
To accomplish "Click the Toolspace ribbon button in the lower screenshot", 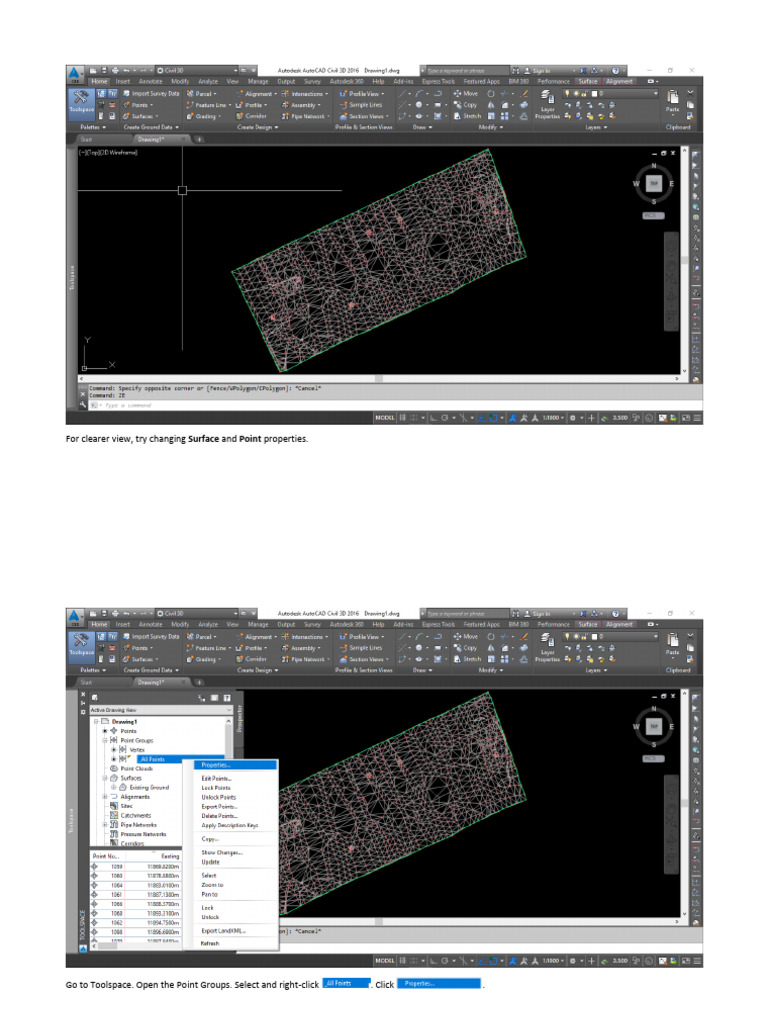I will 81,643.
